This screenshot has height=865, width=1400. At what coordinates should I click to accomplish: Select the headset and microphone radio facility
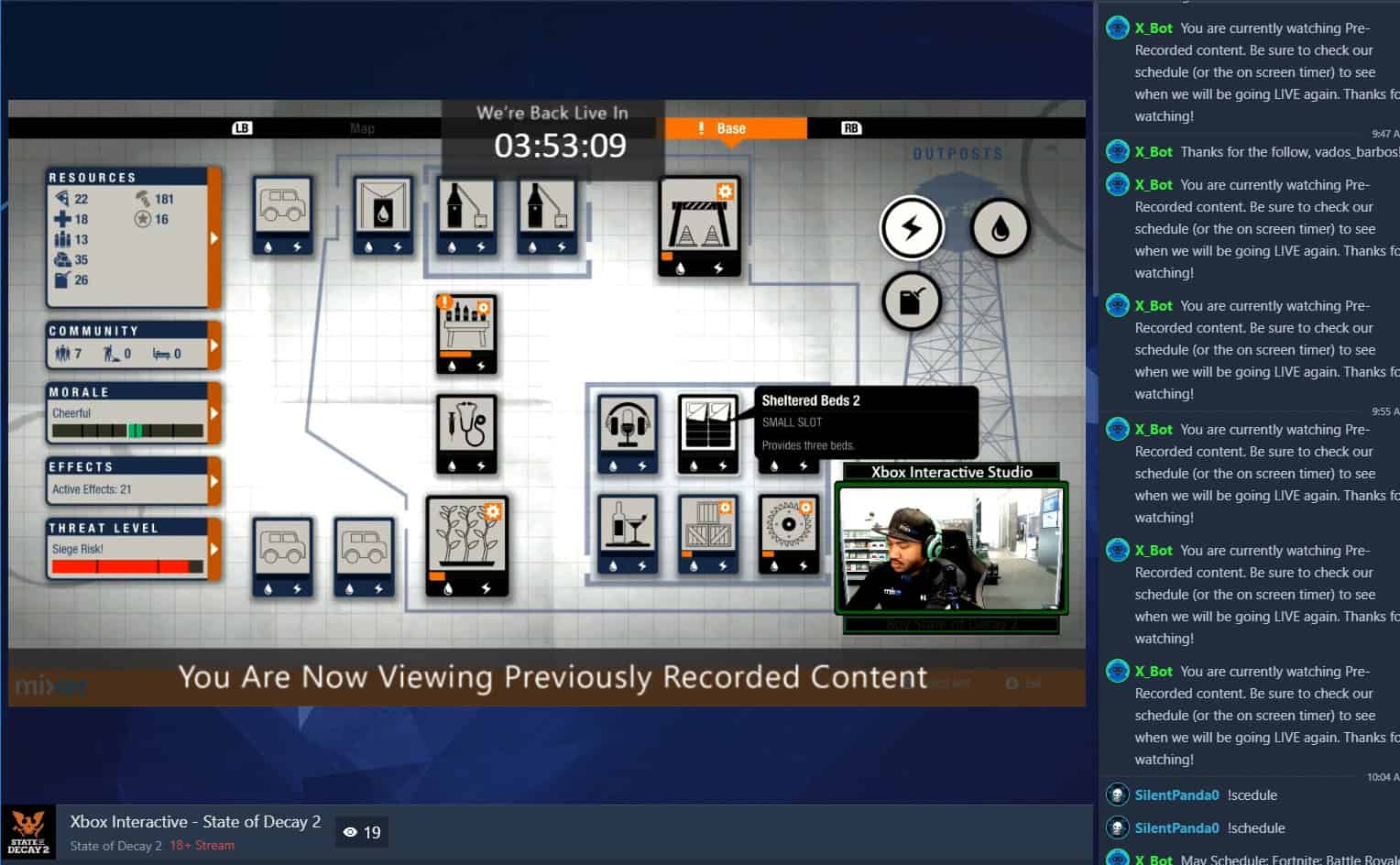[628, 434]
